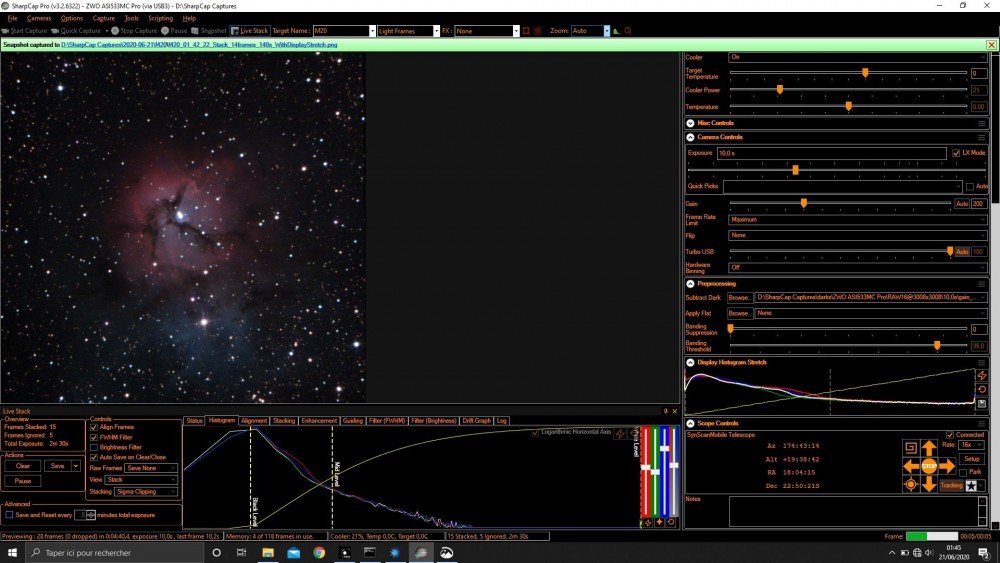This screenshot has width=1000, height=563.
Task: Click the auto-stretch lightning icon in Display Histogram Stretch
Action: (982, 376)
